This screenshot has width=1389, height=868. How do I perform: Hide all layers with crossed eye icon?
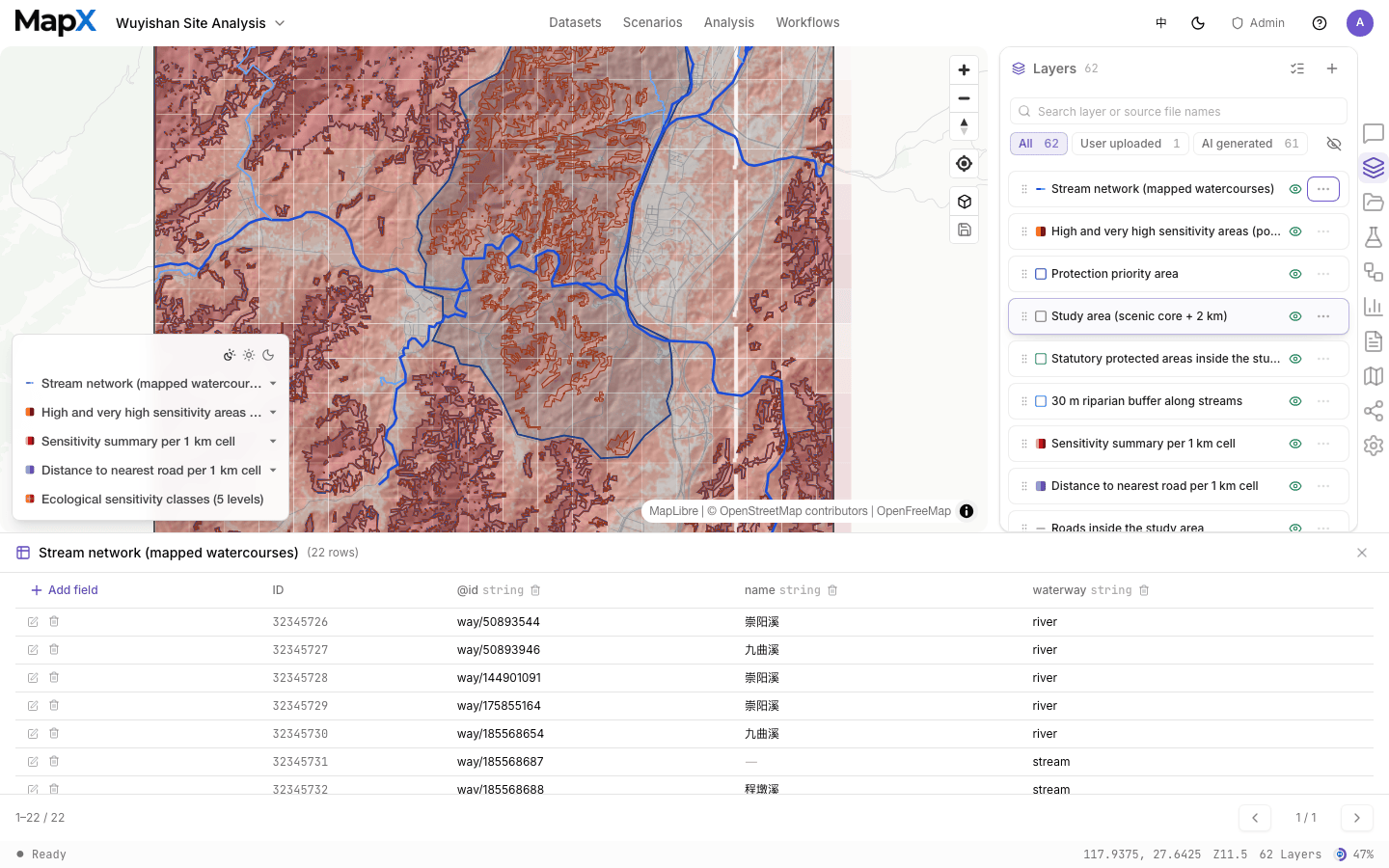(x=1334, y=144)
